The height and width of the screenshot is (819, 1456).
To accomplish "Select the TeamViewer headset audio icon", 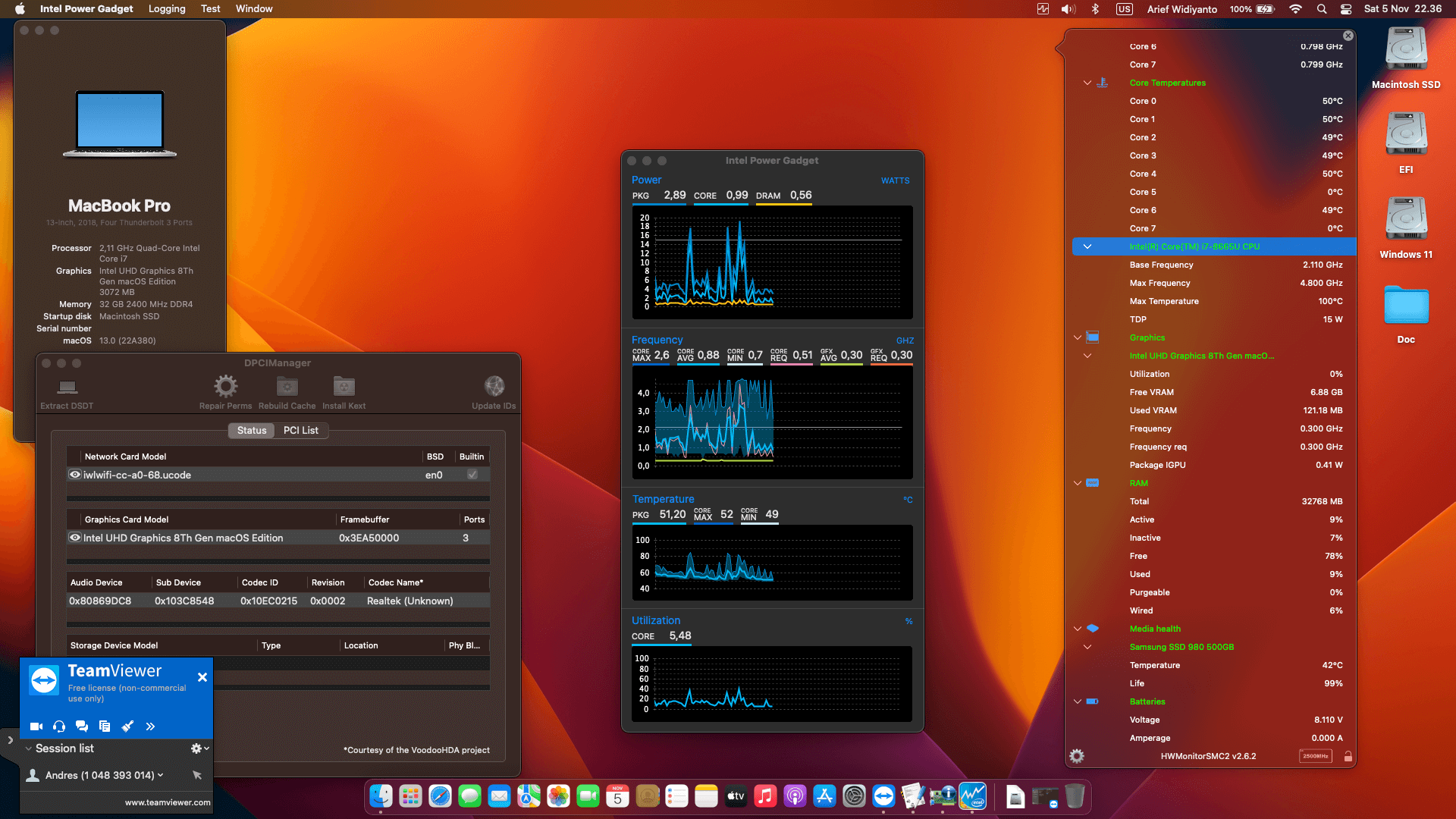I will click(58, 726).
